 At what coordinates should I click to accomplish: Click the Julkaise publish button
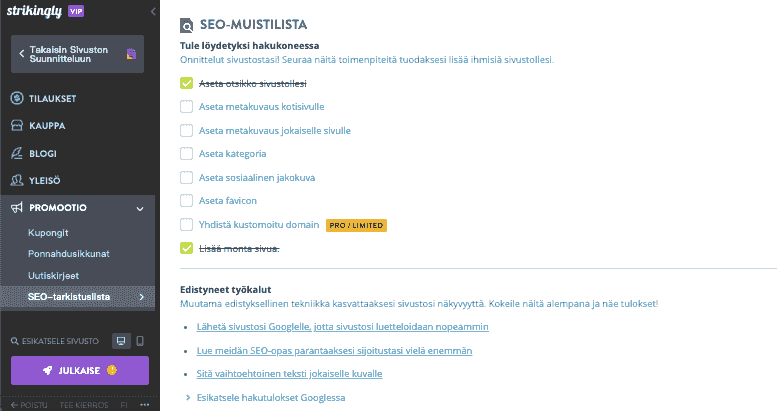[x=80, y=370]
